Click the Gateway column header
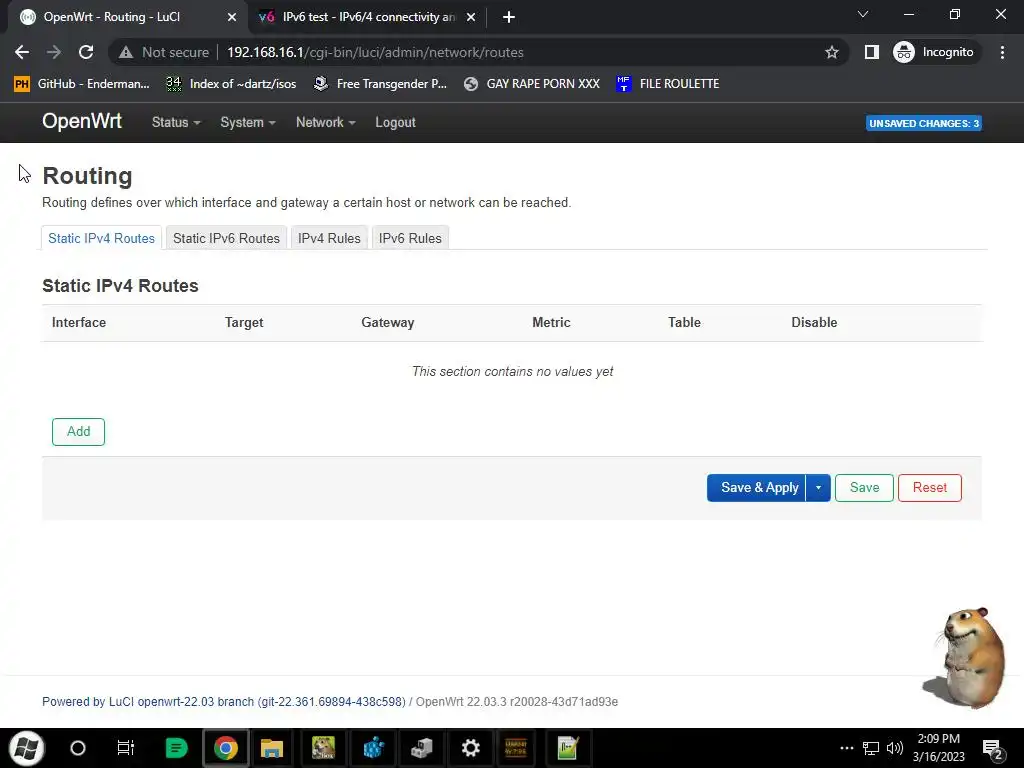This screenshot has width=1024, height=768. click(x=388, y=323)
